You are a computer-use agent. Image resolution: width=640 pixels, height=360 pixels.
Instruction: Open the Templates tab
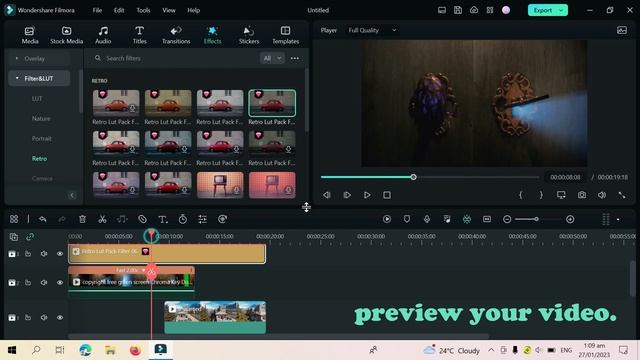click(x=285, y=35)
